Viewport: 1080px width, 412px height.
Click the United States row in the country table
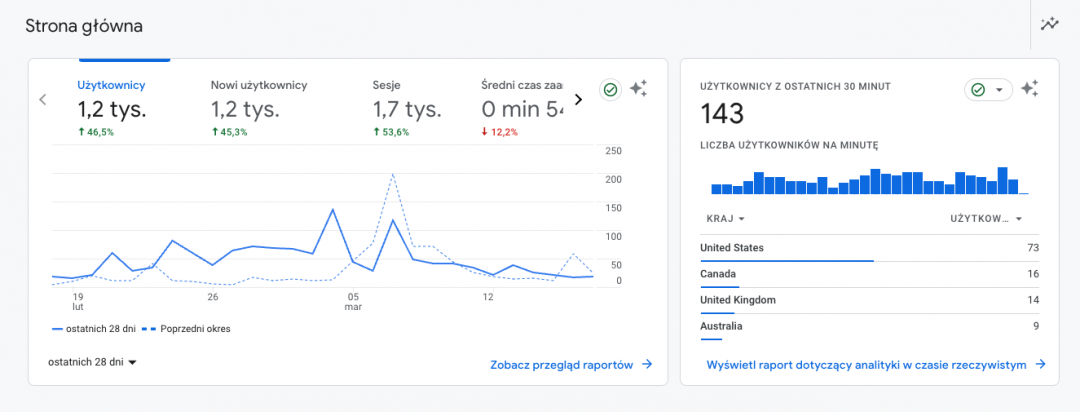(870, 248)
